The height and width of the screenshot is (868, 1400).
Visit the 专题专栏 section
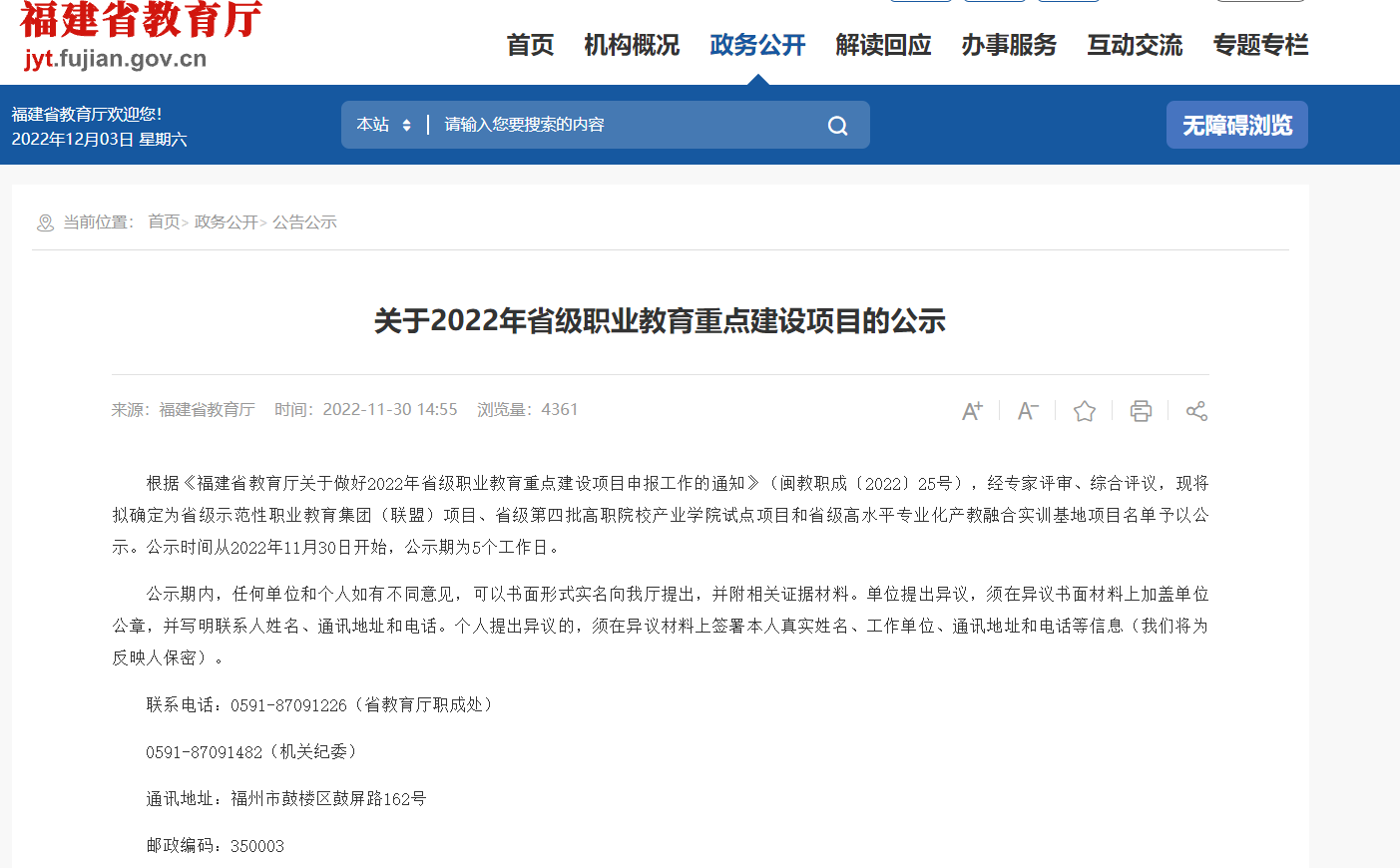pyautogui.click(x=1260, y=45)
